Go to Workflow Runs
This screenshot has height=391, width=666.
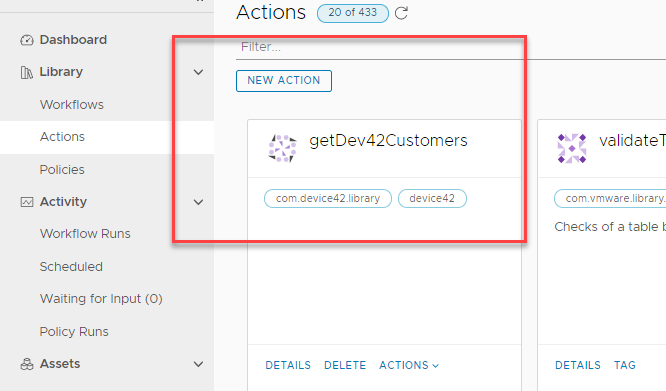click(85, 234)
